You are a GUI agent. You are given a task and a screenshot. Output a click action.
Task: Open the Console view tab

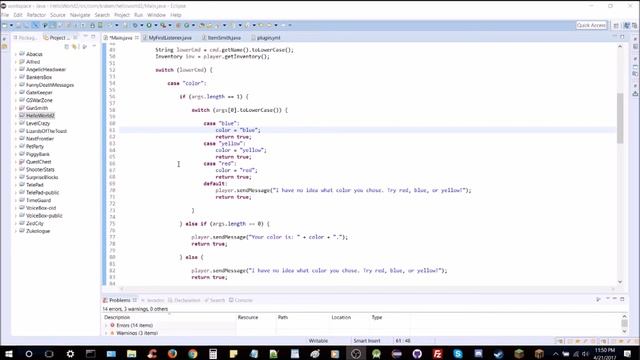[x=241, y=300]
